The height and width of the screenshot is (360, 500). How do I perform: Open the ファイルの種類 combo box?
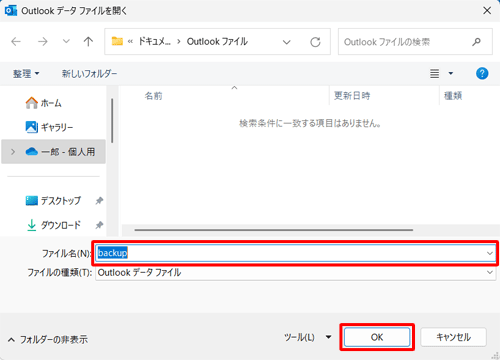tap(296, 273)
